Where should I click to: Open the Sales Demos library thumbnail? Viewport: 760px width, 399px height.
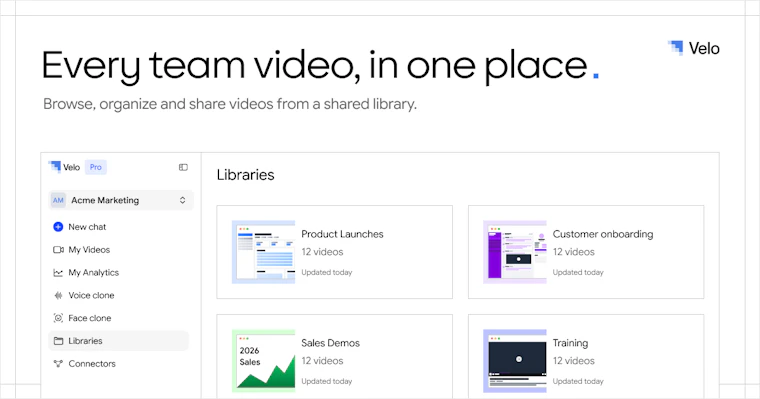(x=263, y=361)
